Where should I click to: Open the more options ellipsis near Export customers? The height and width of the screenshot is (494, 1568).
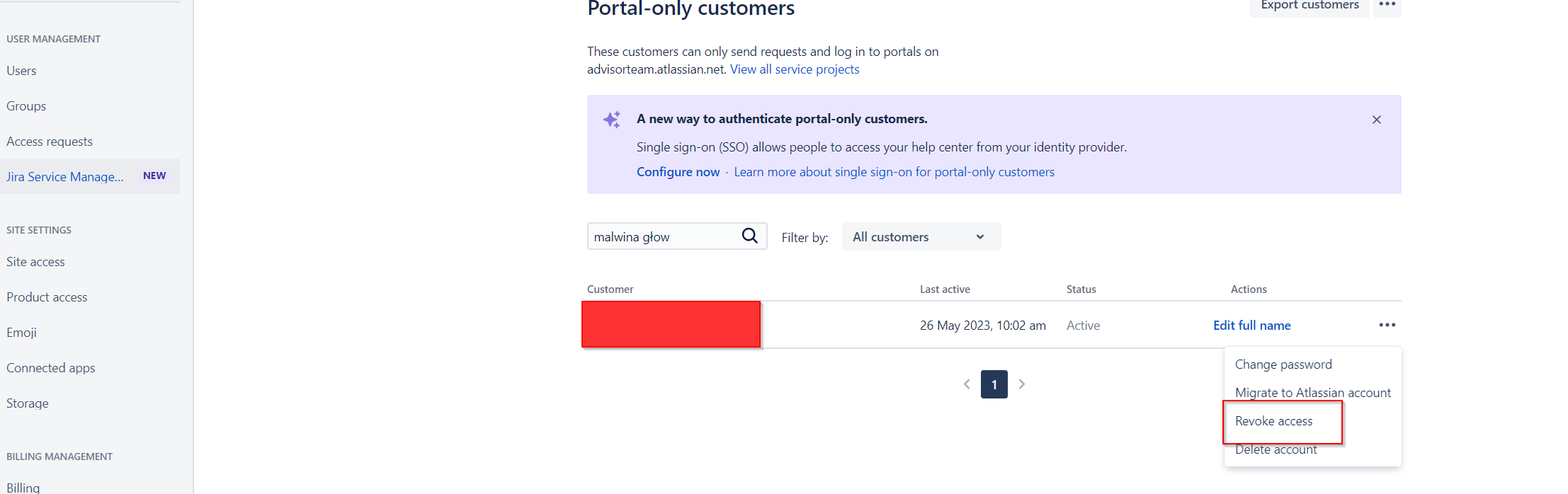[1387, 5]
